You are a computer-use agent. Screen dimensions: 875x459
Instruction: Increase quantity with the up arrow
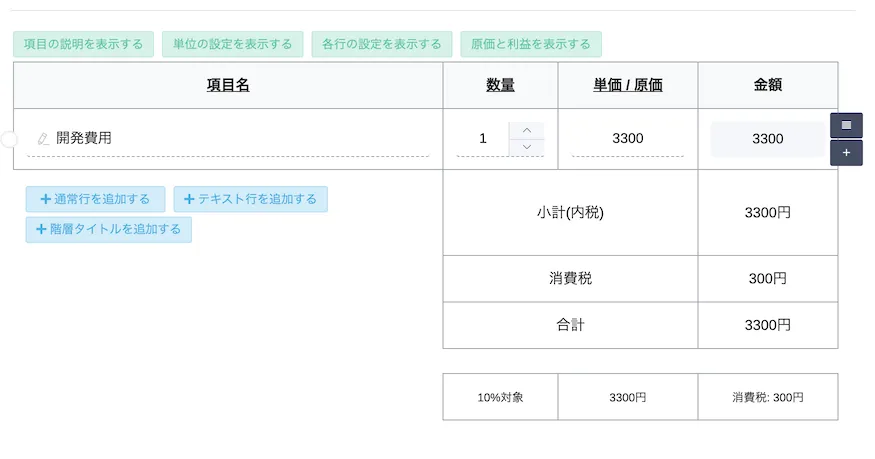pos(527,130)
